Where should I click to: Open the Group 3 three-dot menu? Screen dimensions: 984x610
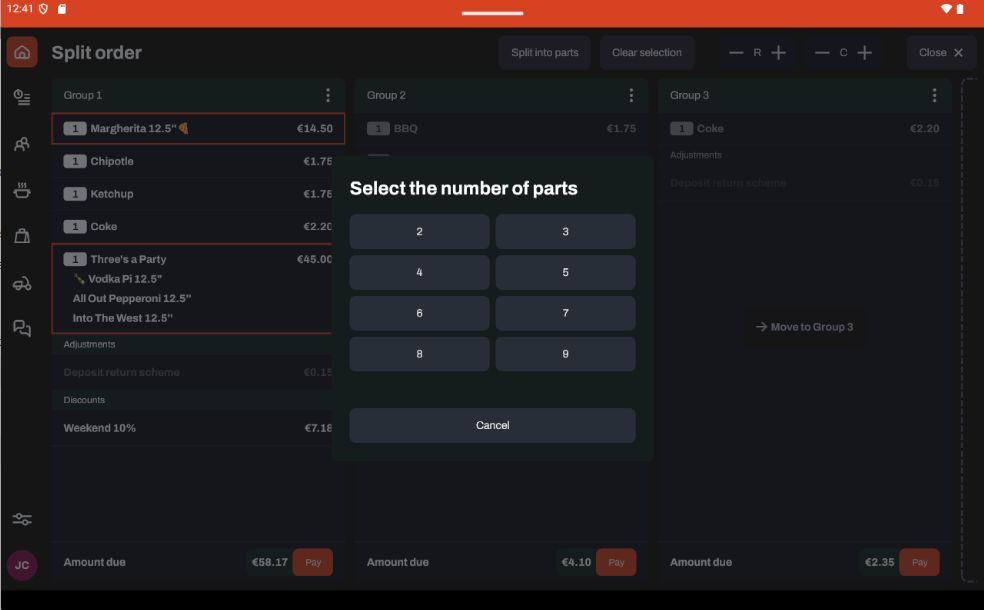[934, 95]
